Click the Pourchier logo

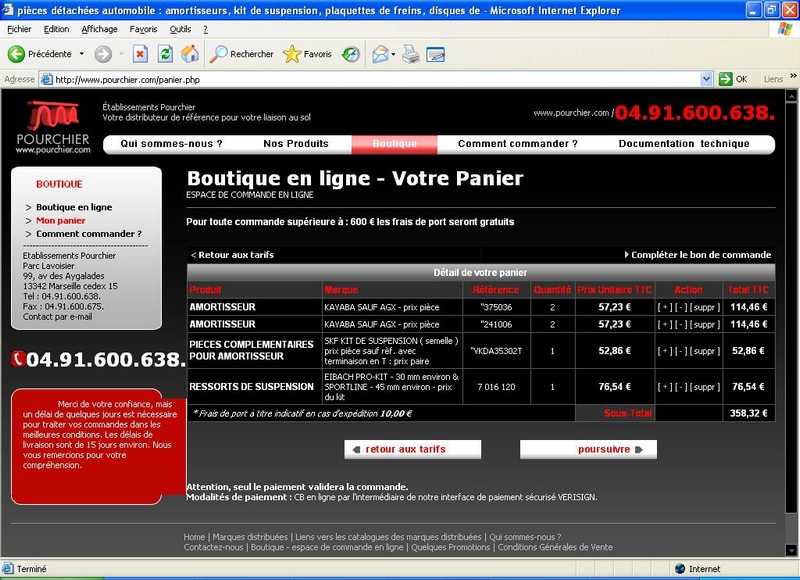(53, 128)
